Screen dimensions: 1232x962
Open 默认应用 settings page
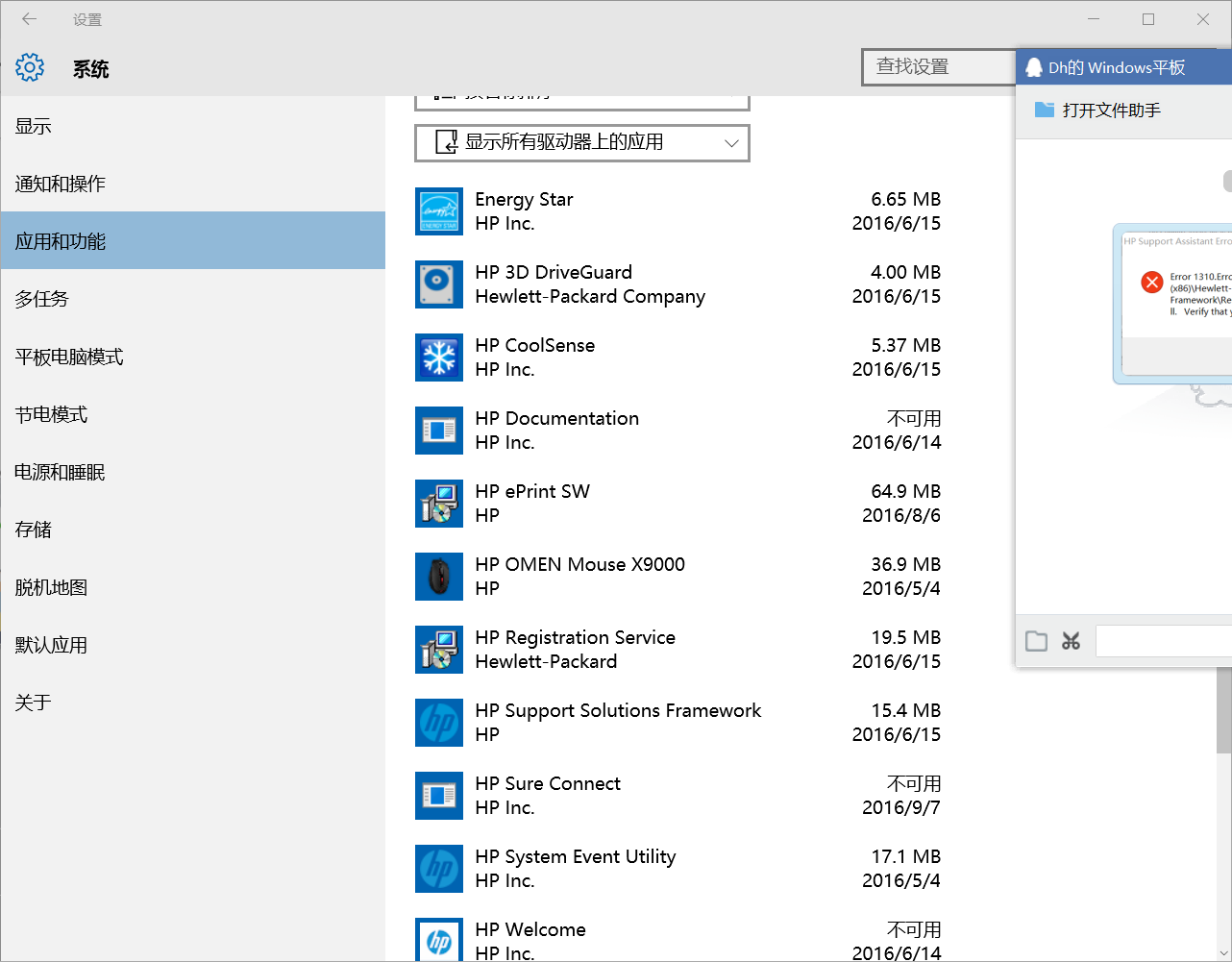193,645
